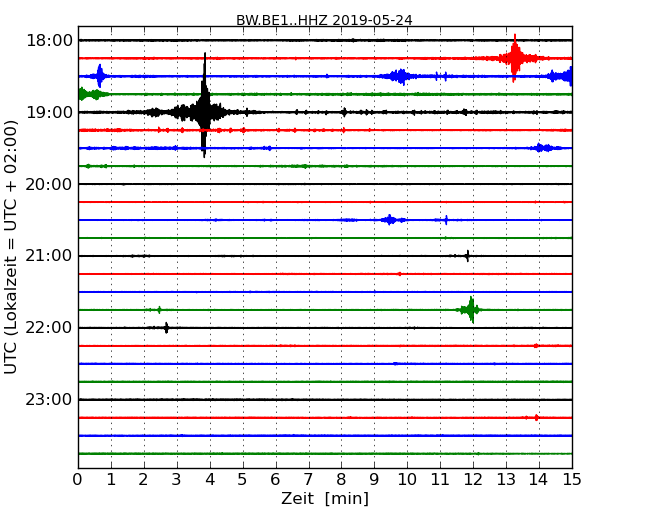Click the 20:00 time axis label
This screenshot has width=650, height=520.
coord(49,184)
